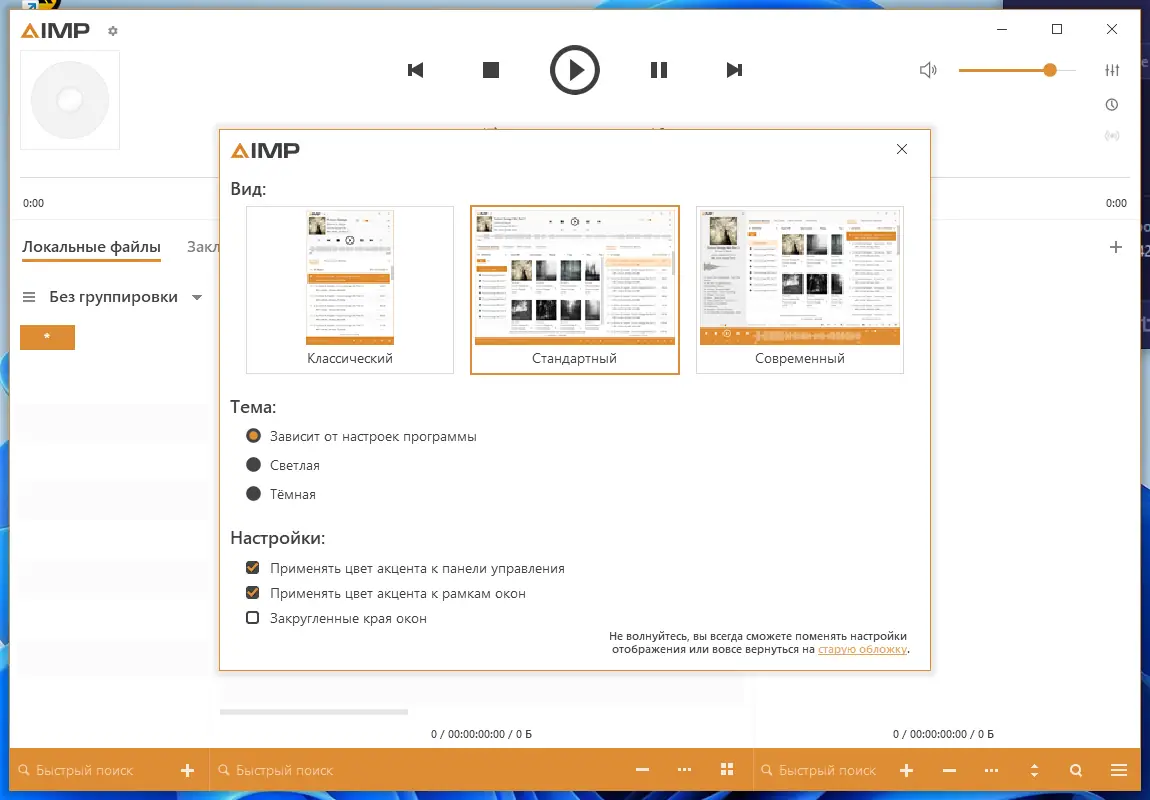This screenshot has width=1150, height=800.
Task: Open sorting up-down arrows icon
Action: click(x=1034, y=771)
